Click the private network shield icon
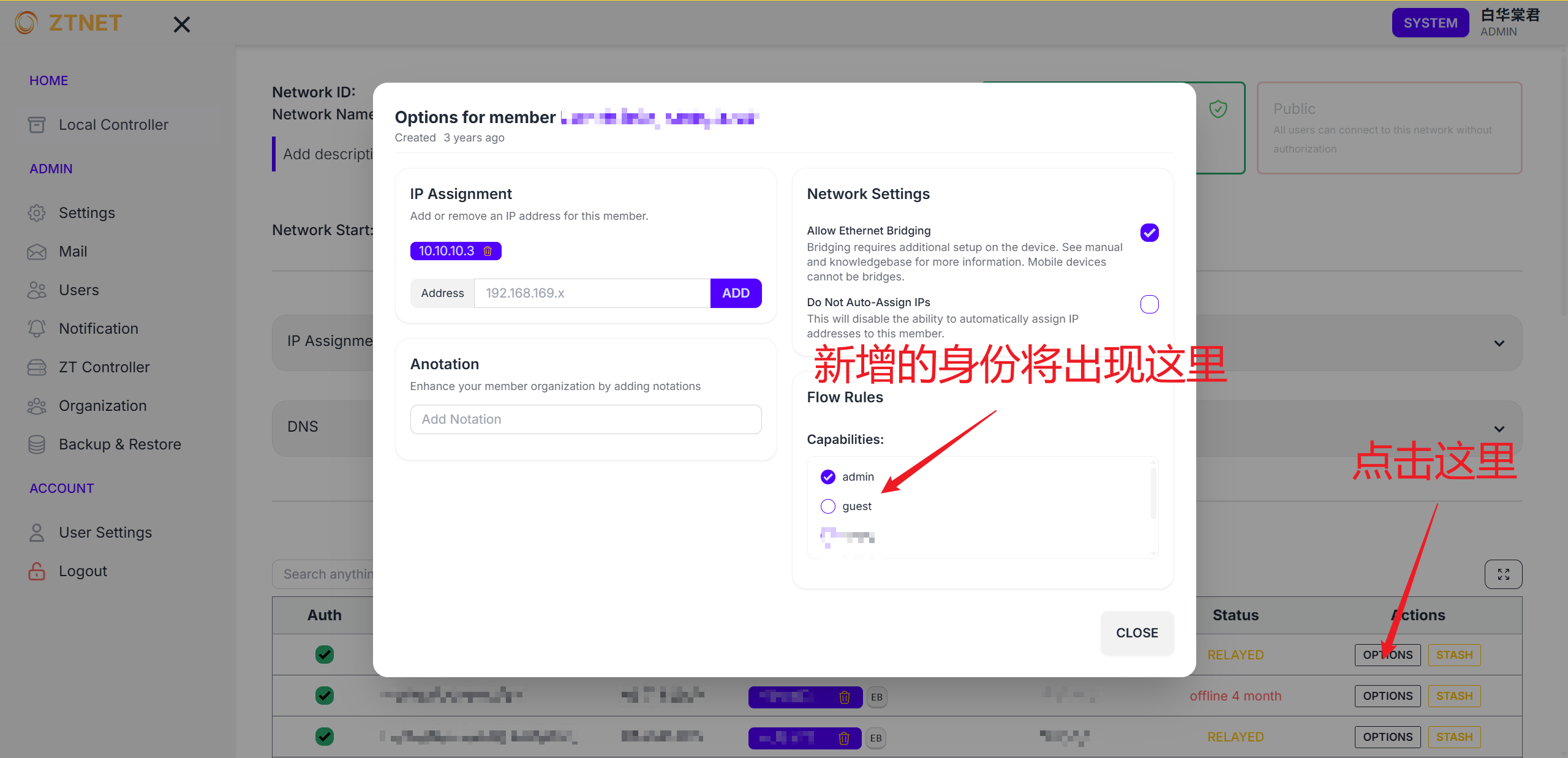Viewport: 1568px width, 758px height. pyautogui.click(x=1218, y=110)
